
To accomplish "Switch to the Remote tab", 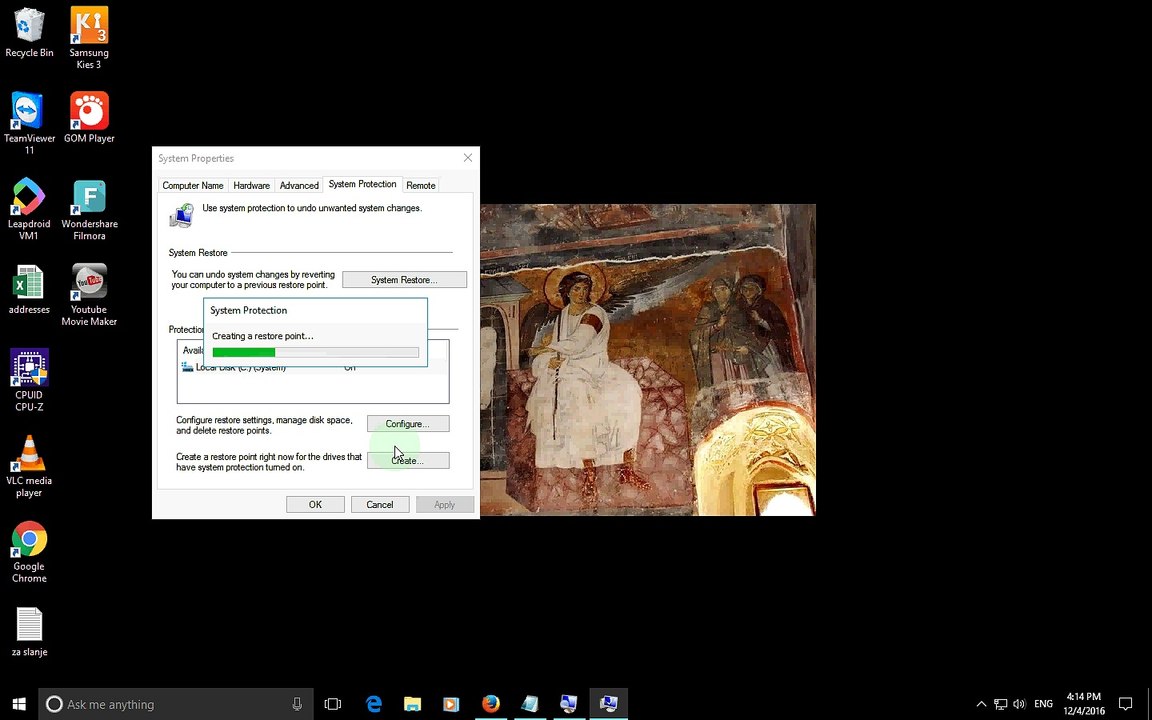I will coord(421,185).
